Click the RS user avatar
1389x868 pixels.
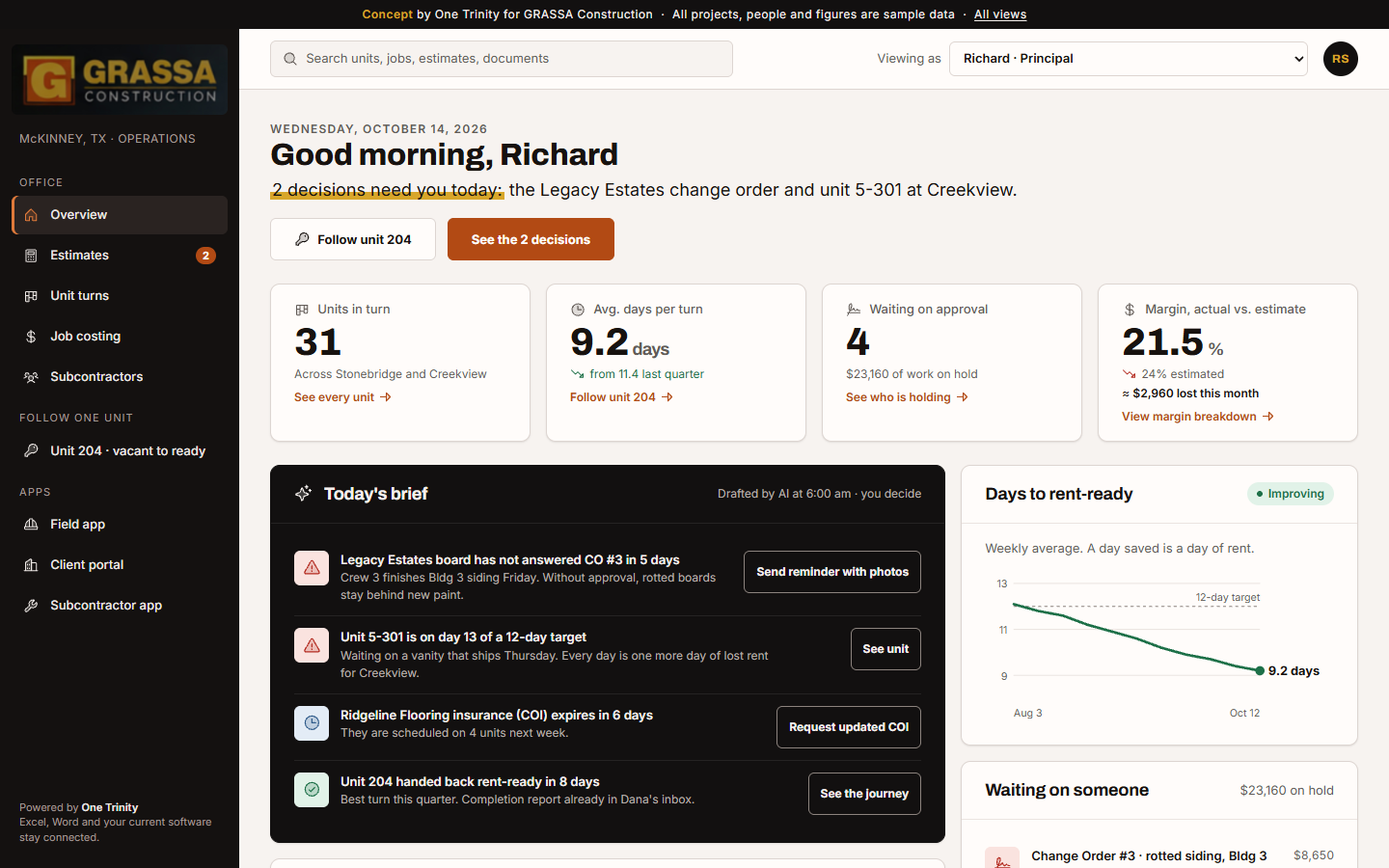point(1341,59)
